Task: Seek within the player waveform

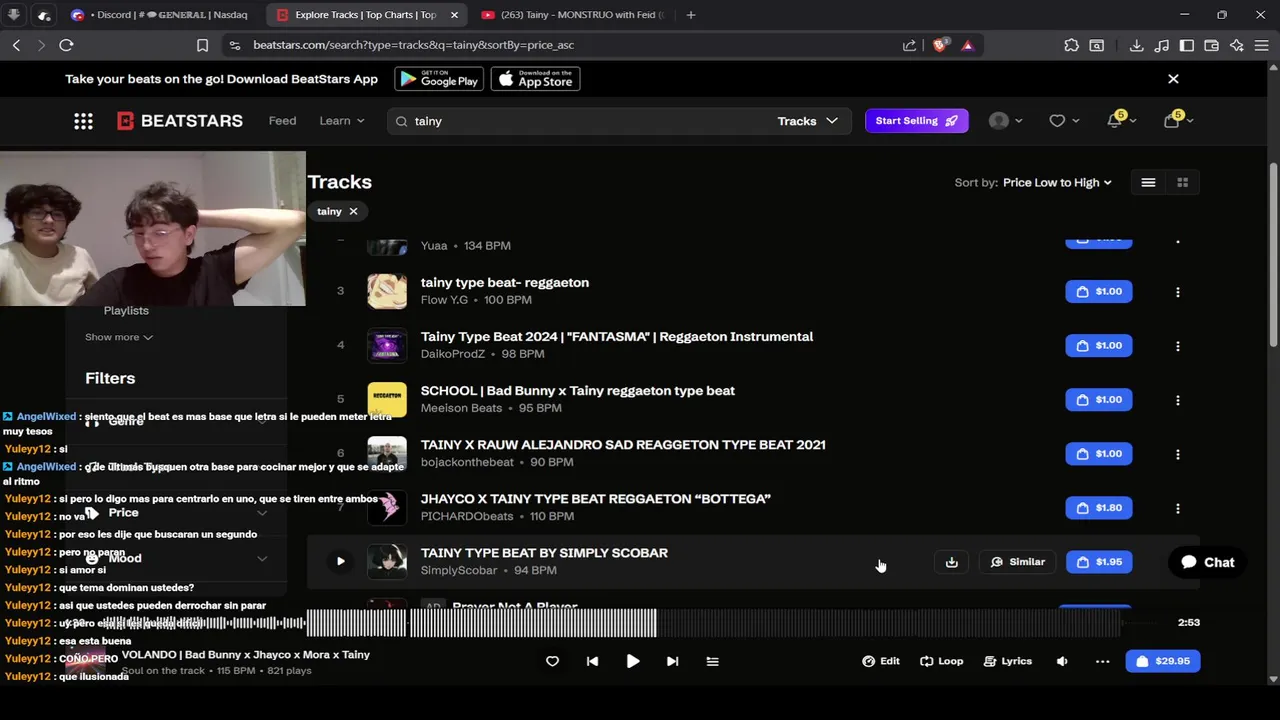Action: point(714,623)
